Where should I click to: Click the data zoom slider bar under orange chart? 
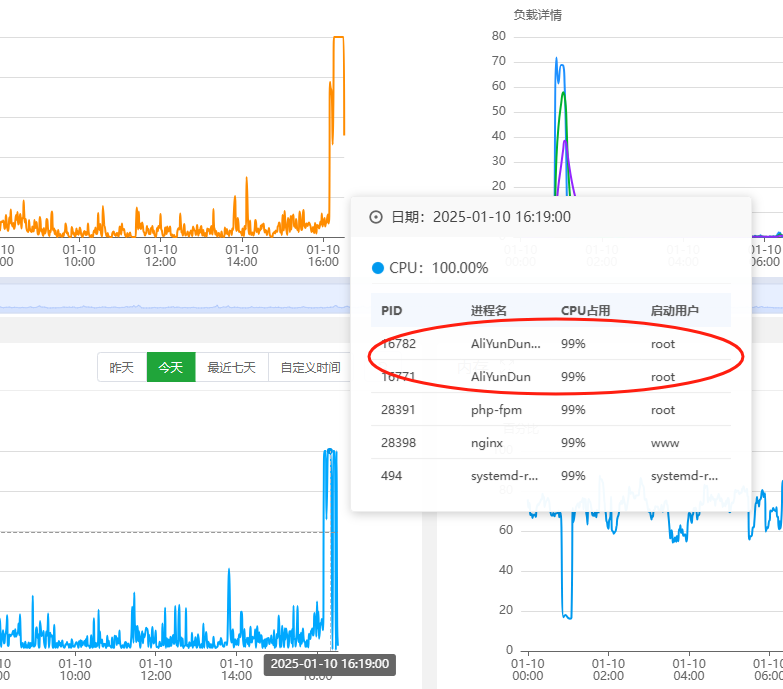tap(175, 299)
